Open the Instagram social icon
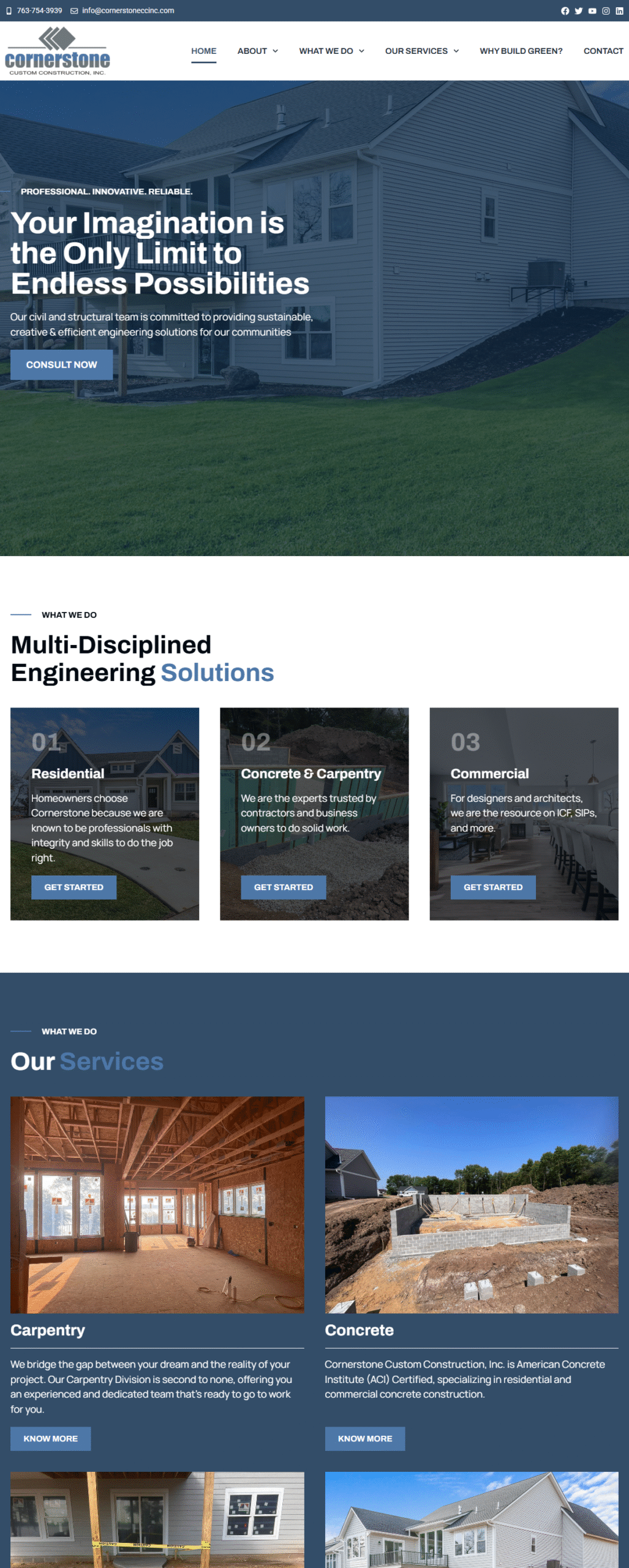Screen dimensions: 629x1568 click(606, 11)
